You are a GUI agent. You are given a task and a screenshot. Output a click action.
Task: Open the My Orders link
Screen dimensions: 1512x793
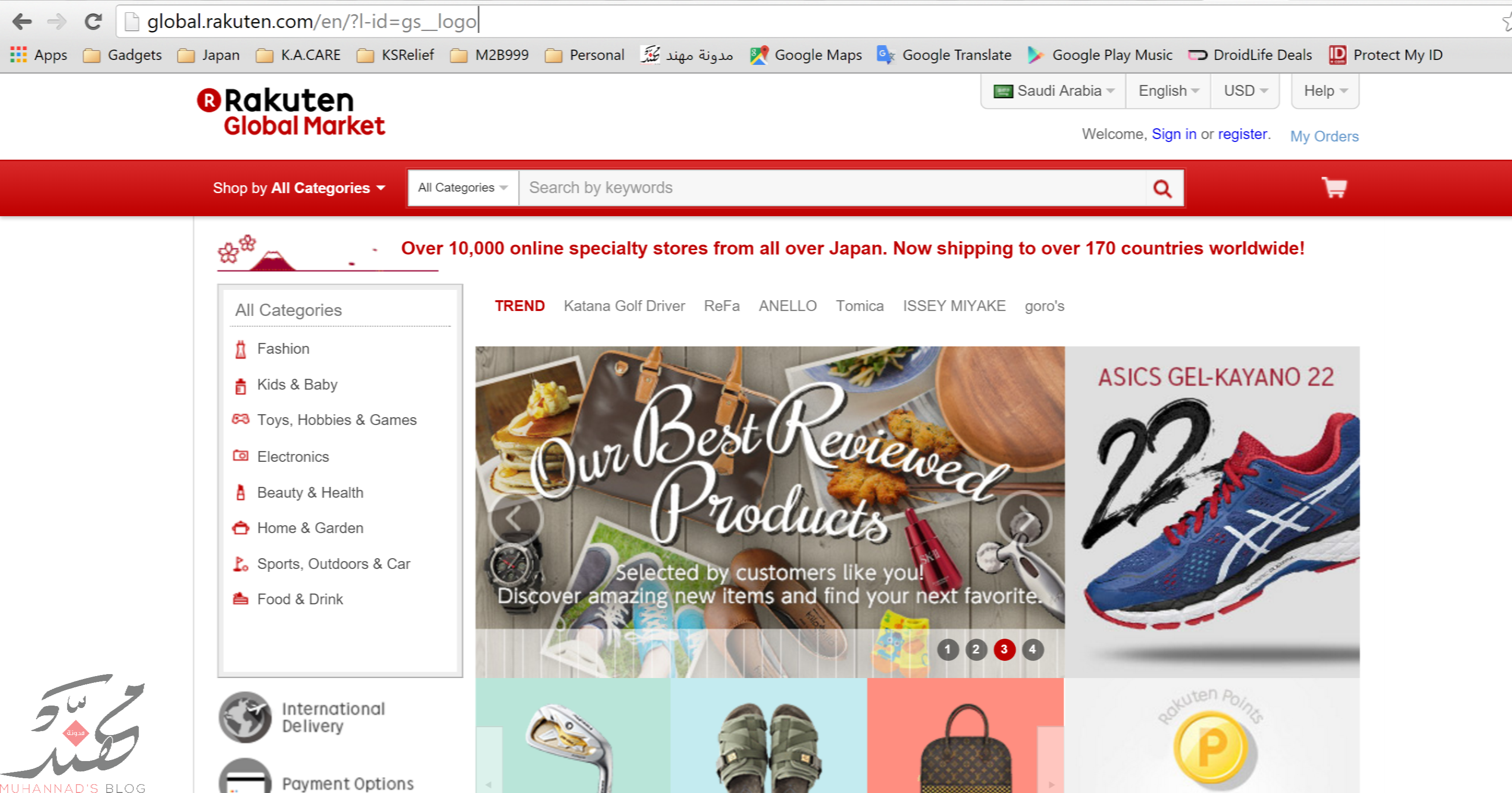click(x=1324, y=136)
